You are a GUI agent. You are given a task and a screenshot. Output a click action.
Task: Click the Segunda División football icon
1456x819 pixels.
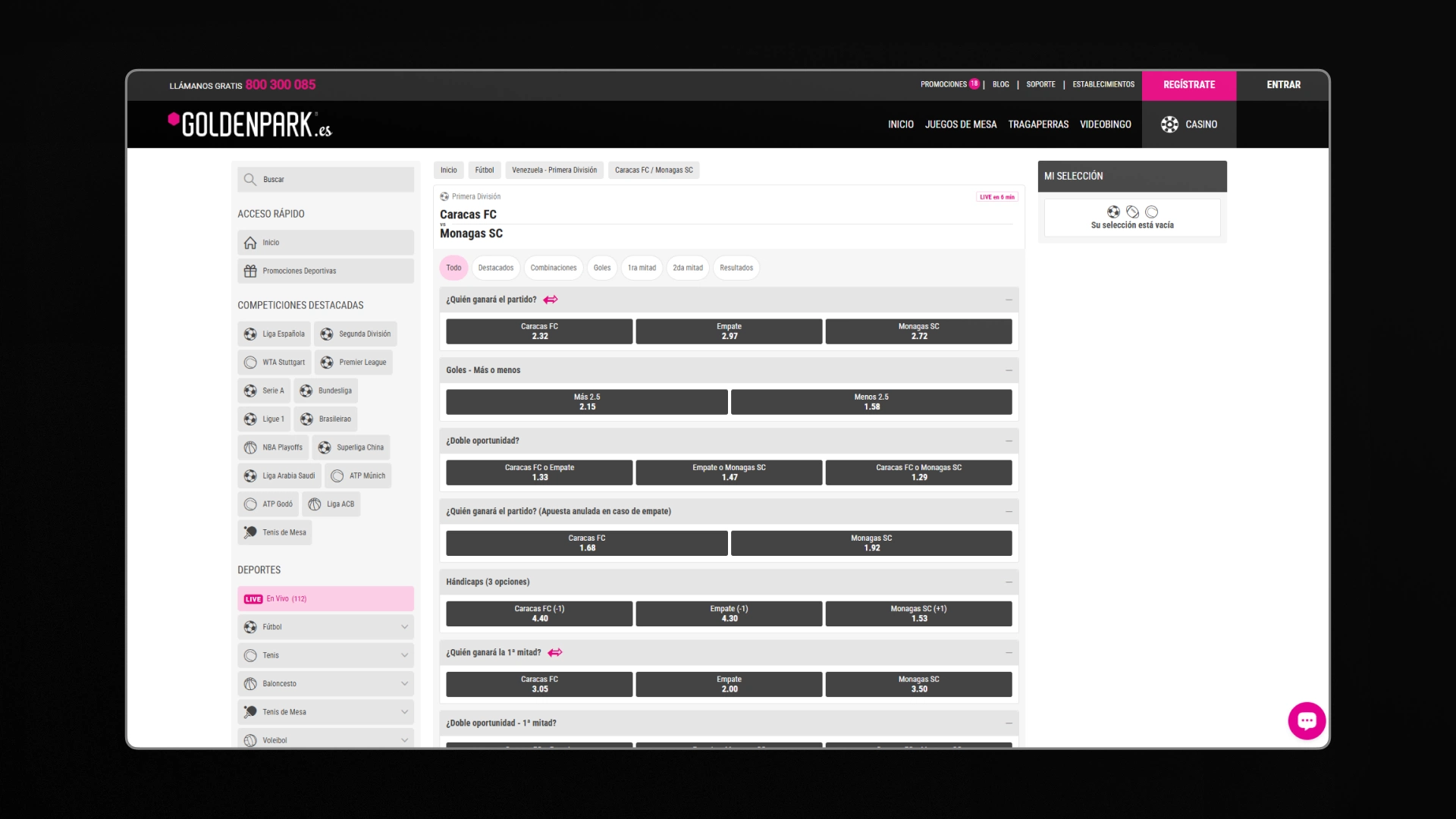point(327,334)
